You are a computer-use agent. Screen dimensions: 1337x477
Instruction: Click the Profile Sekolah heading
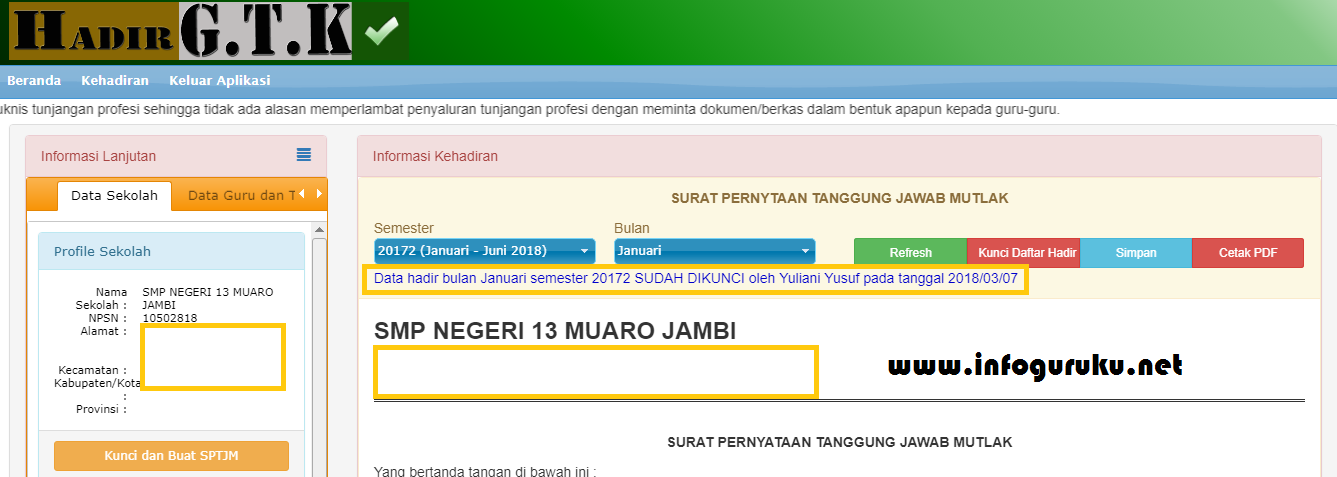pos(102,251)
